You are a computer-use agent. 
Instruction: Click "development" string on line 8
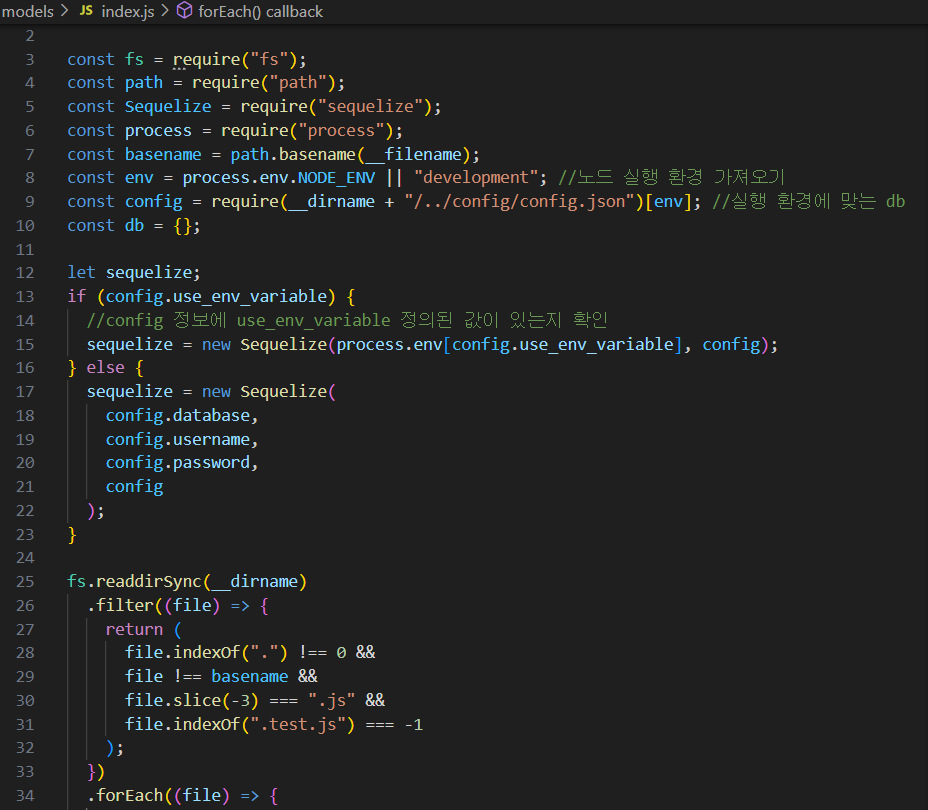pos(477,178)
